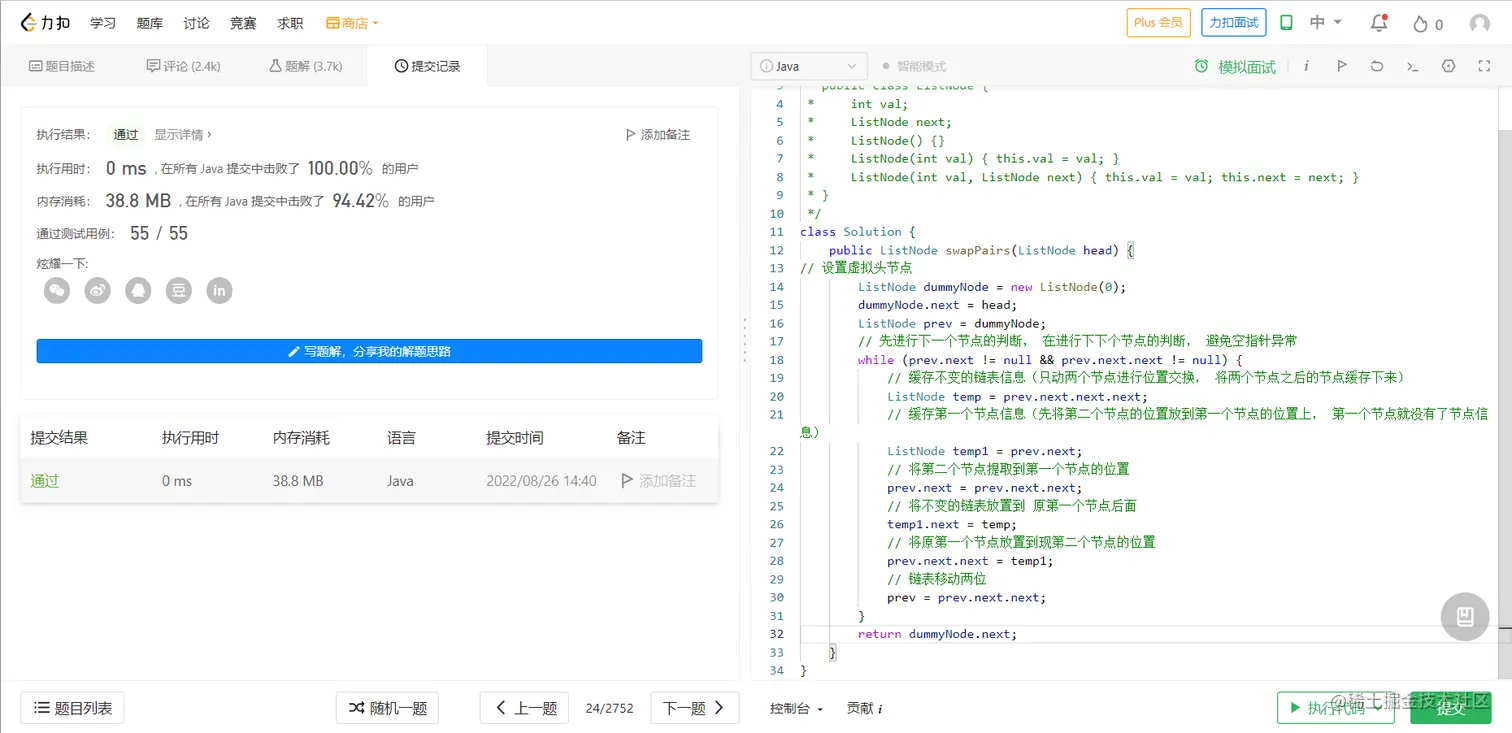Click the "24/2752" problem counter
The image size is (1512, 733).
tap(610, 708)
